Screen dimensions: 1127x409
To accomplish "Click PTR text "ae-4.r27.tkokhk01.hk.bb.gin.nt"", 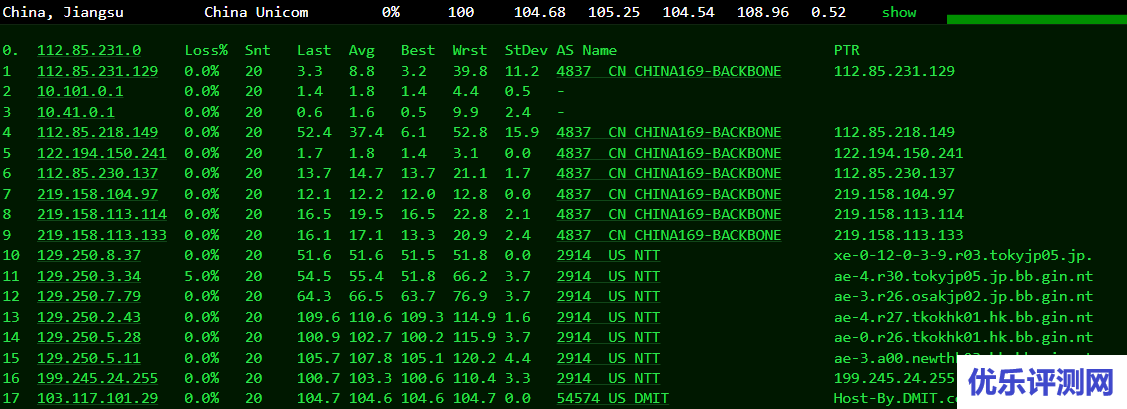I will point(963,317).
